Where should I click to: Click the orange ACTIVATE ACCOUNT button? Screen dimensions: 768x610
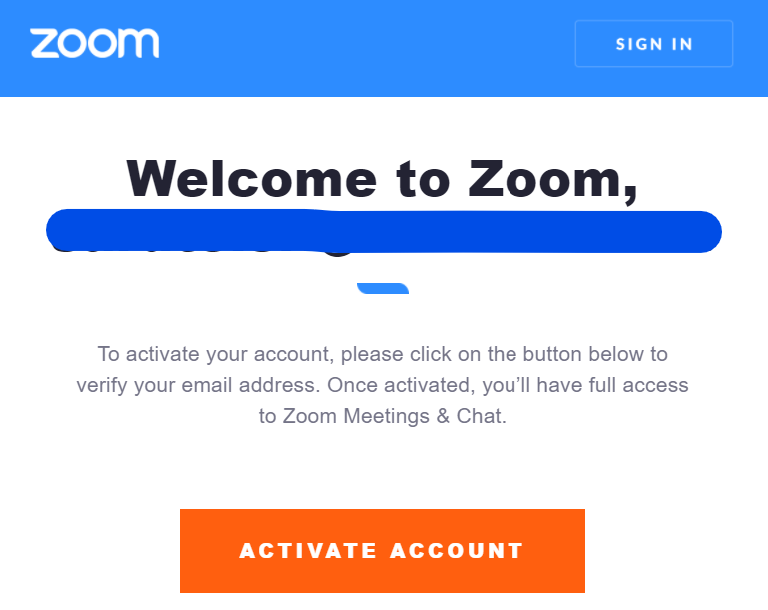(x=382, y=551)
